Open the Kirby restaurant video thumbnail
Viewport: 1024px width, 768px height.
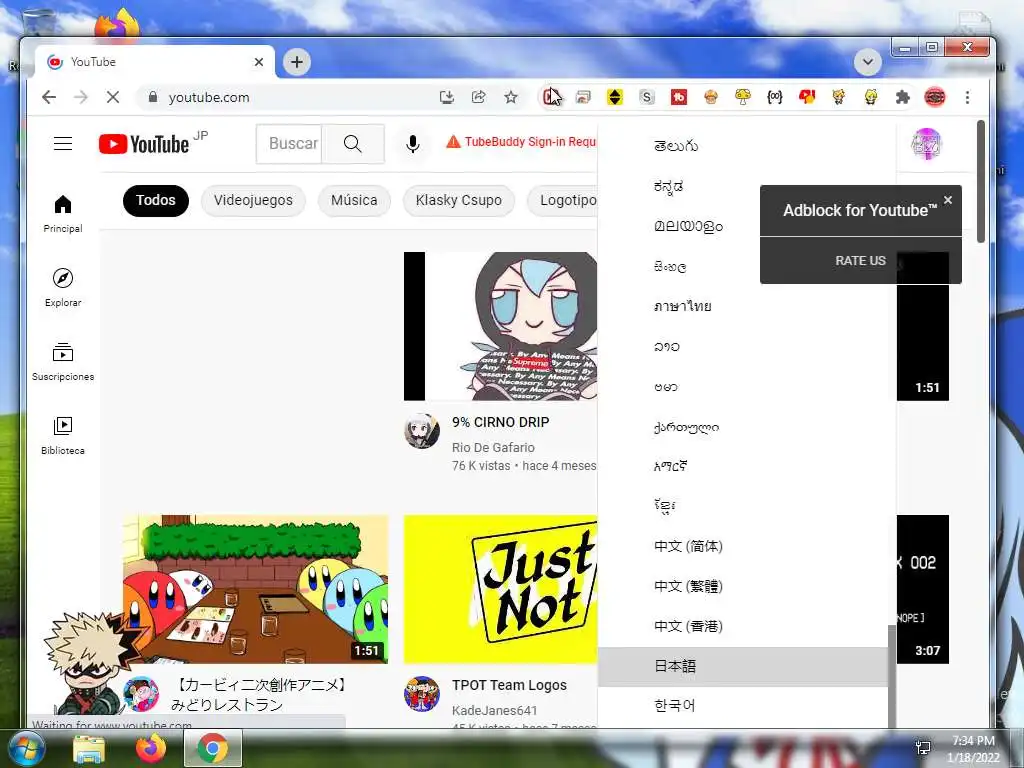click(x=255, y=589)
